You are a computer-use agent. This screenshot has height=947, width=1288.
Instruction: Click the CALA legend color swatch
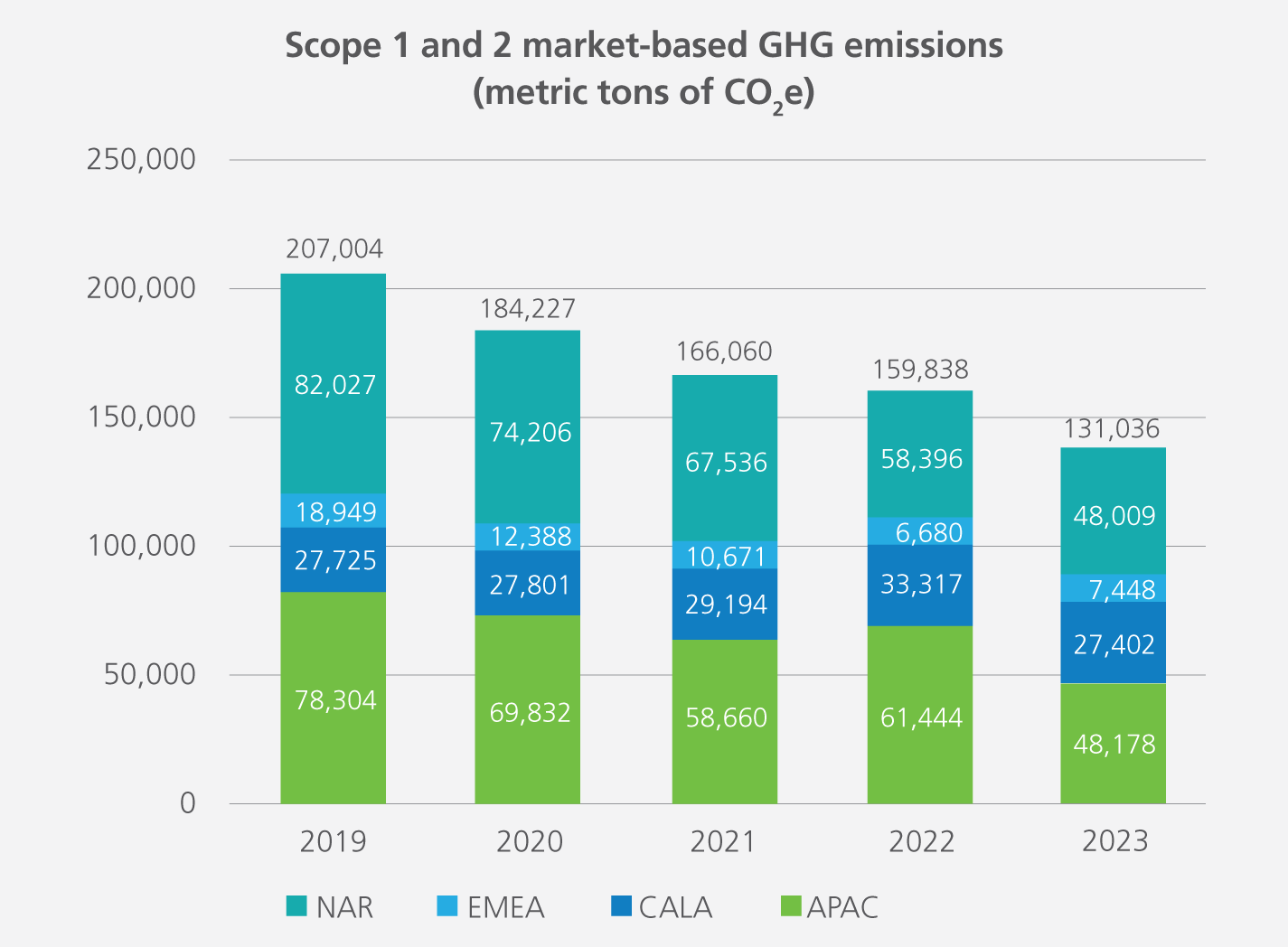[x=621, y=905]
